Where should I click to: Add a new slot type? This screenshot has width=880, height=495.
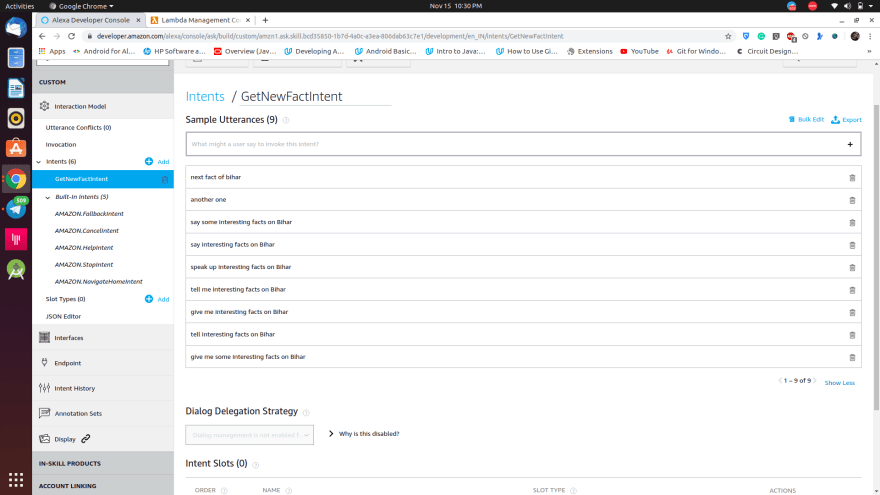157,299
